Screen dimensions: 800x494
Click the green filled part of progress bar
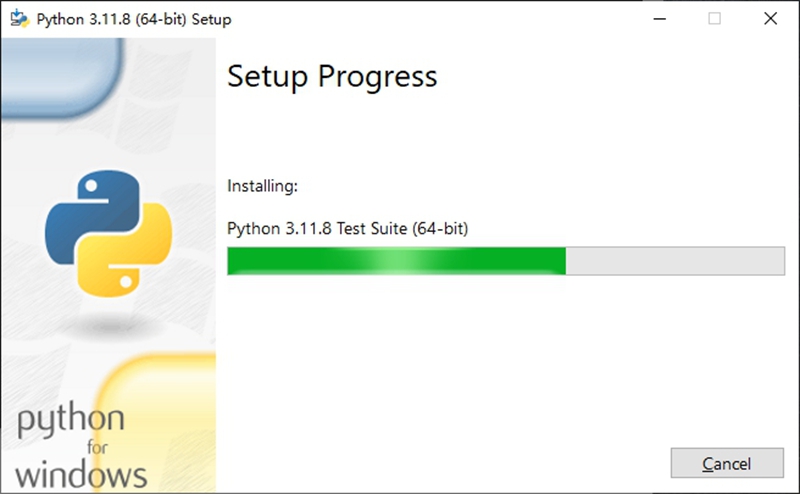[396, 261]
